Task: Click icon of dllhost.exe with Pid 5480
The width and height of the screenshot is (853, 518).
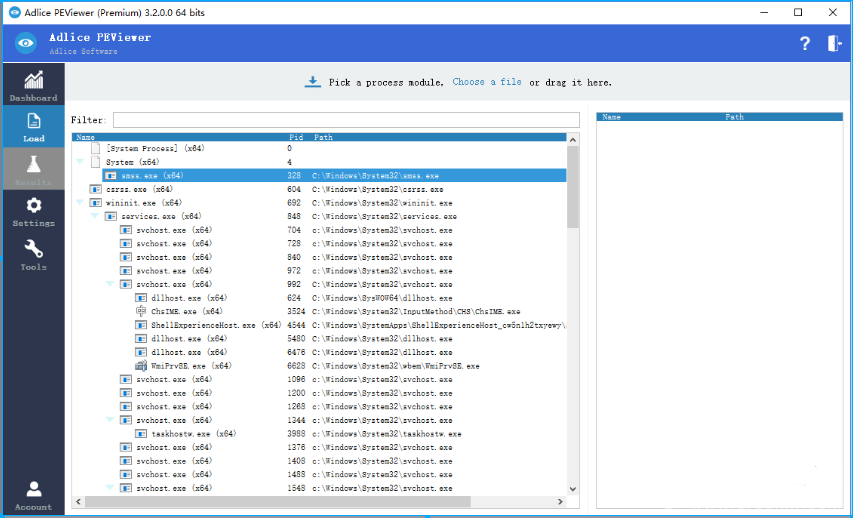Action: pyautogui.click(x=141, y=338)
